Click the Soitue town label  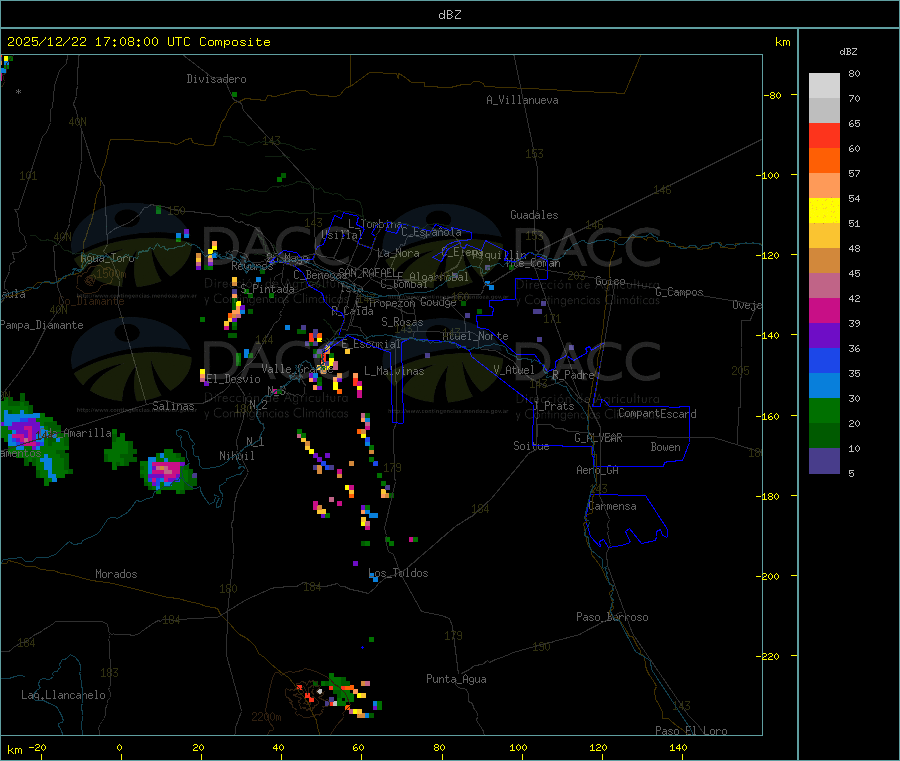point(531,446)
